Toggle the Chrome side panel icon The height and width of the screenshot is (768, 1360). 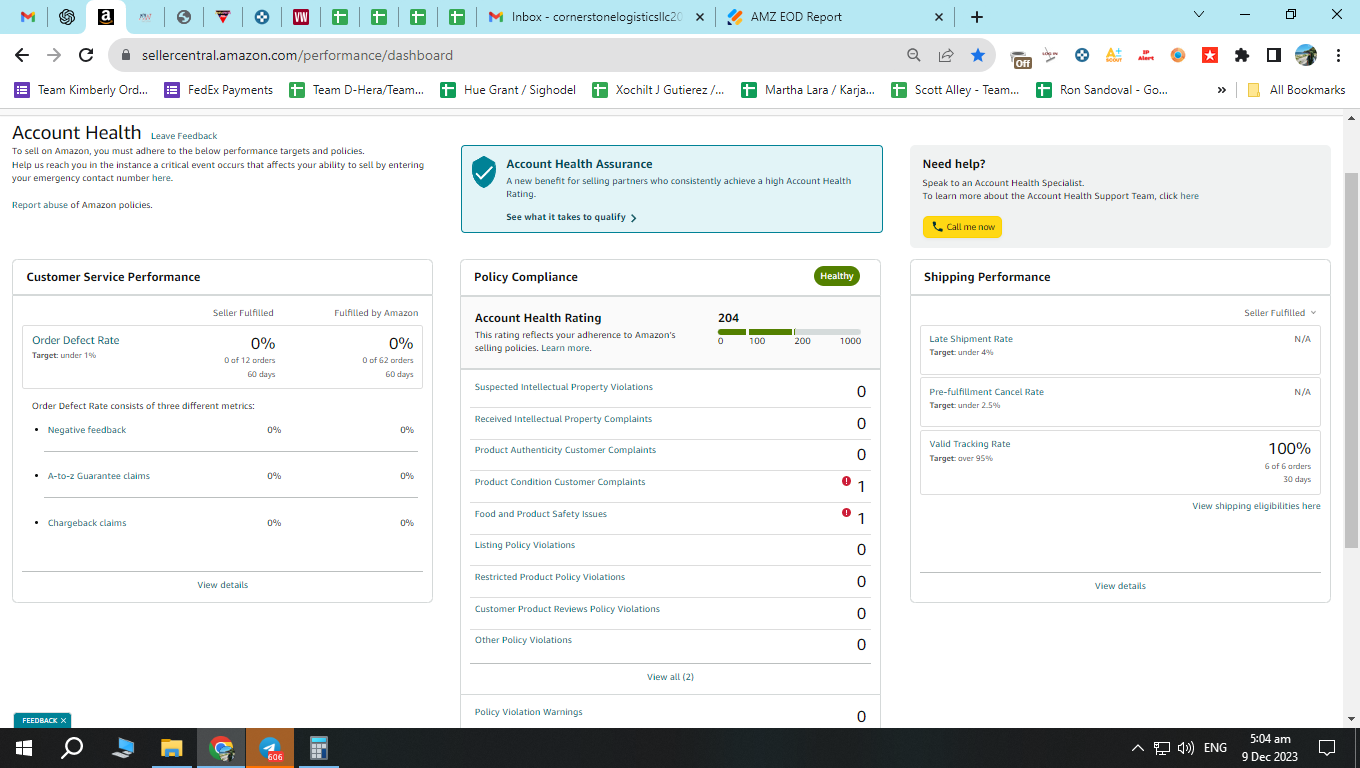(x=1274, y=55)
